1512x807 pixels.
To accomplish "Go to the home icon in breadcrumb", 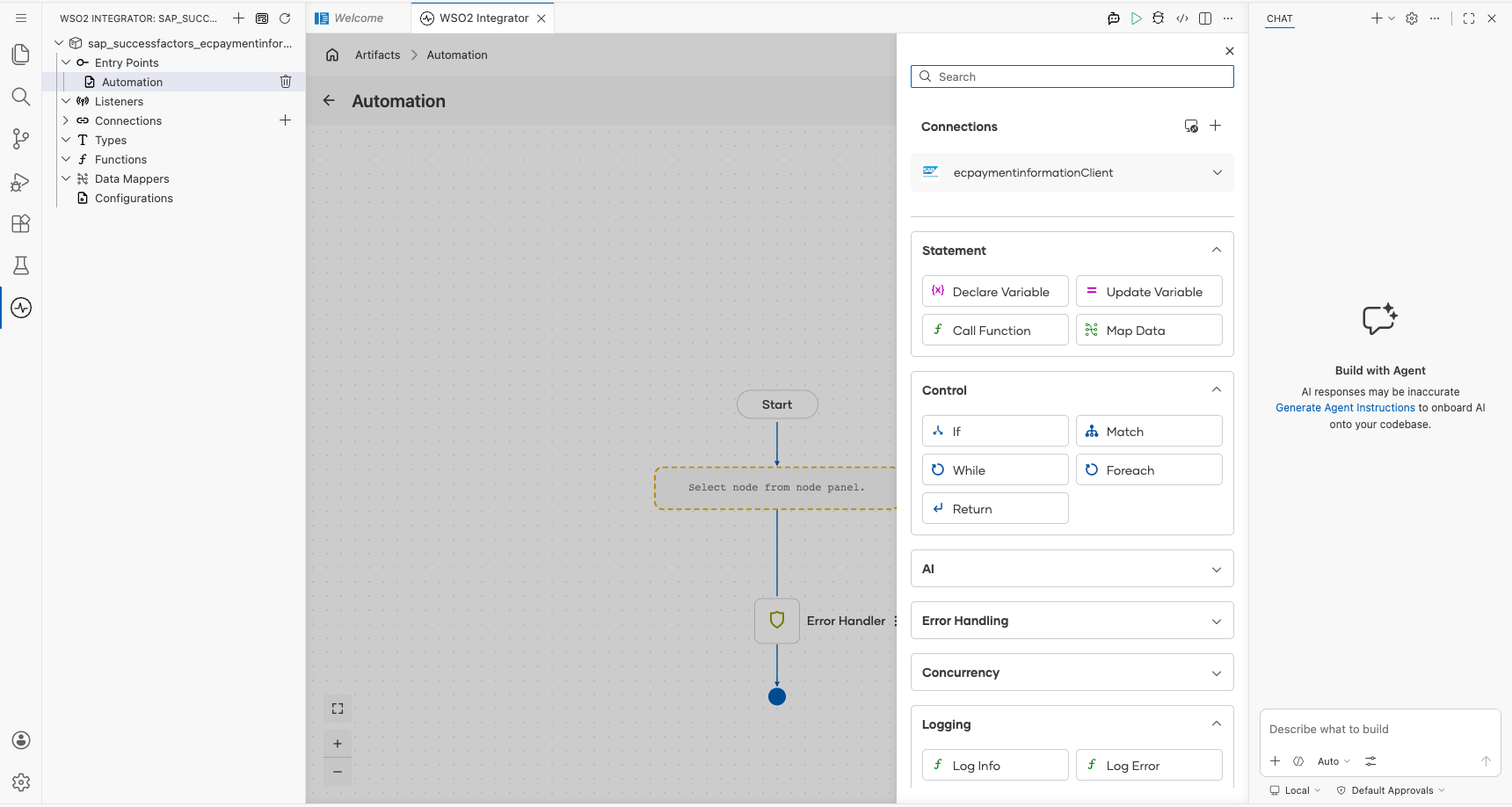I will (x=332, y=55).
